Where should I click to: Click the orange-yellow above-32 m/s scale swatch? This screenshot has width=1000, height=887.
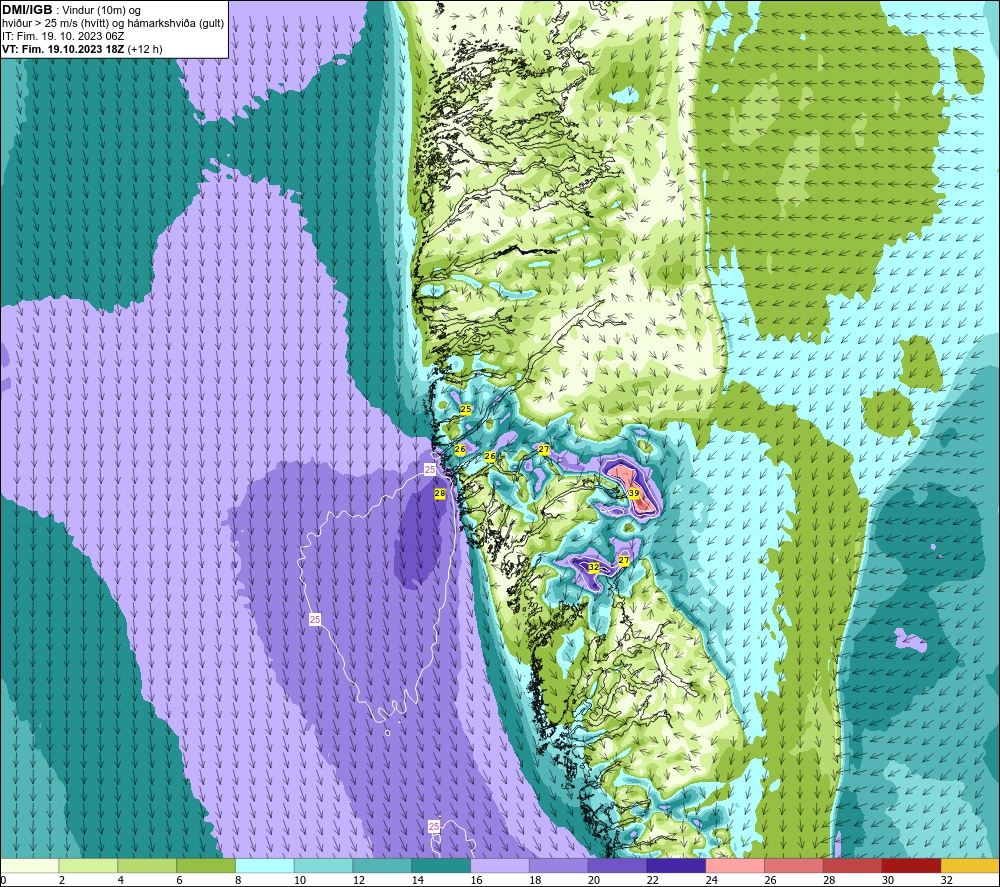(970, 866)
